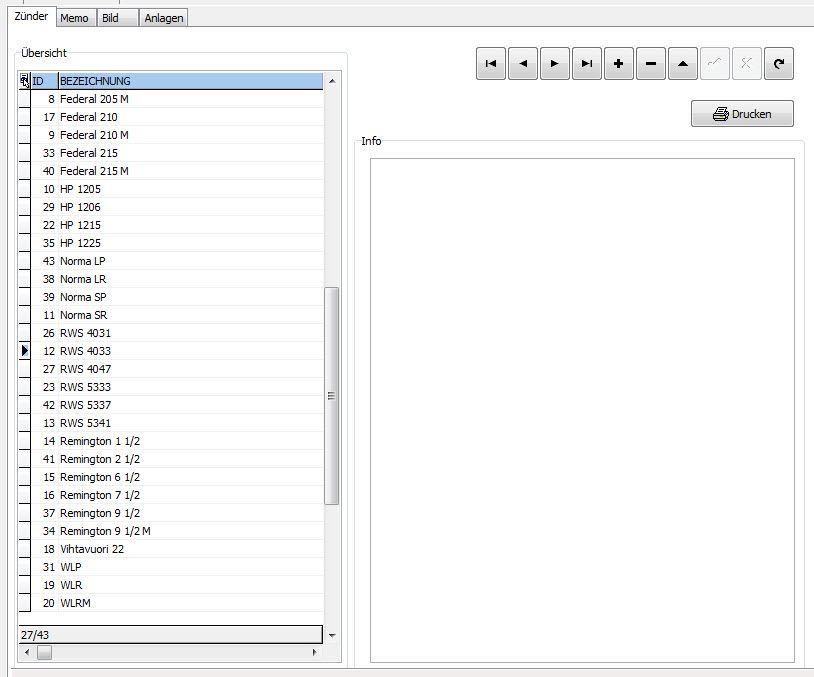The image size is (814, 677).
Task: Select the row Remington 2 1/2
Action: (171, 459)
